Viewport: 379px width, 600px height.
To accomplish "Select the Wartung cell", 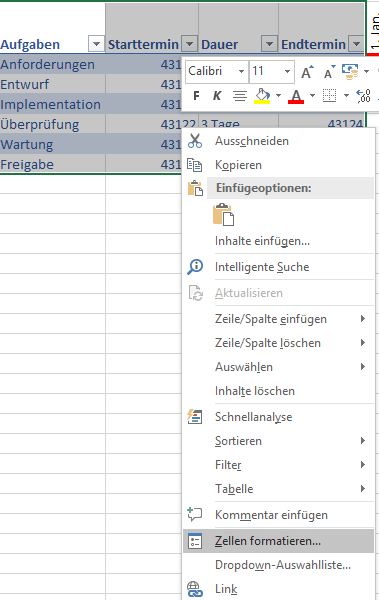I will click(x=52, y=144).
